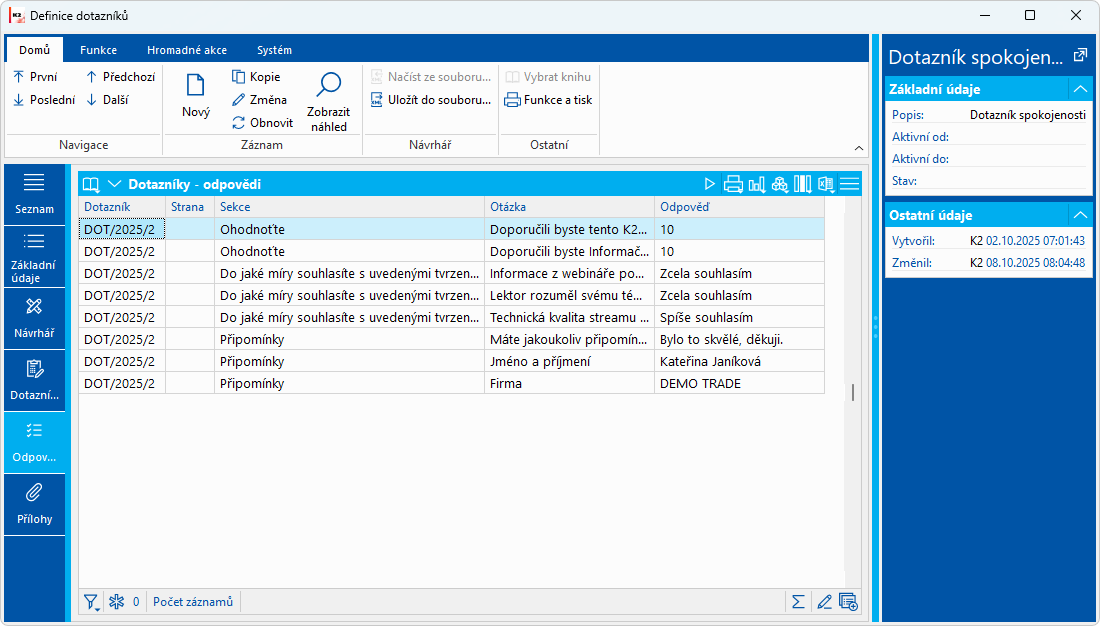The width and height of the screenshot is (1100, 626).
Task: Jump to the last record (Poslední)
Action: point(43,100)
